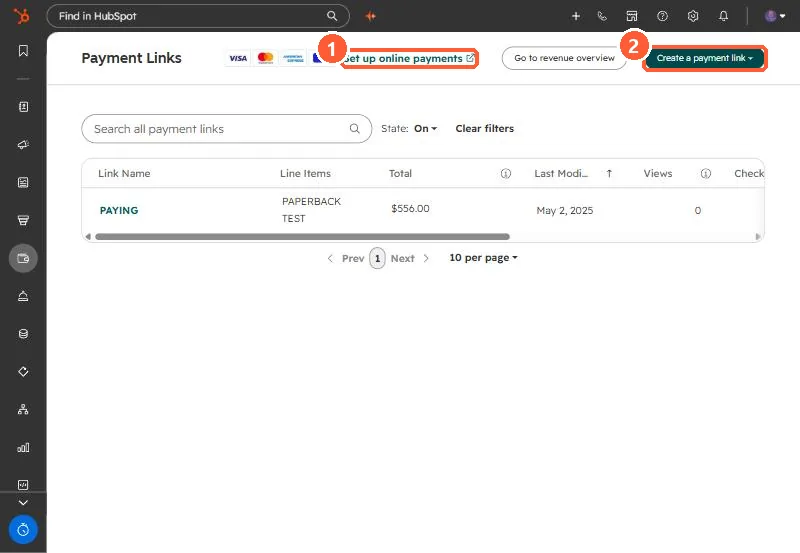Go to Next page
This screenshot has width=800, height=553.
(x=410, y=258)
